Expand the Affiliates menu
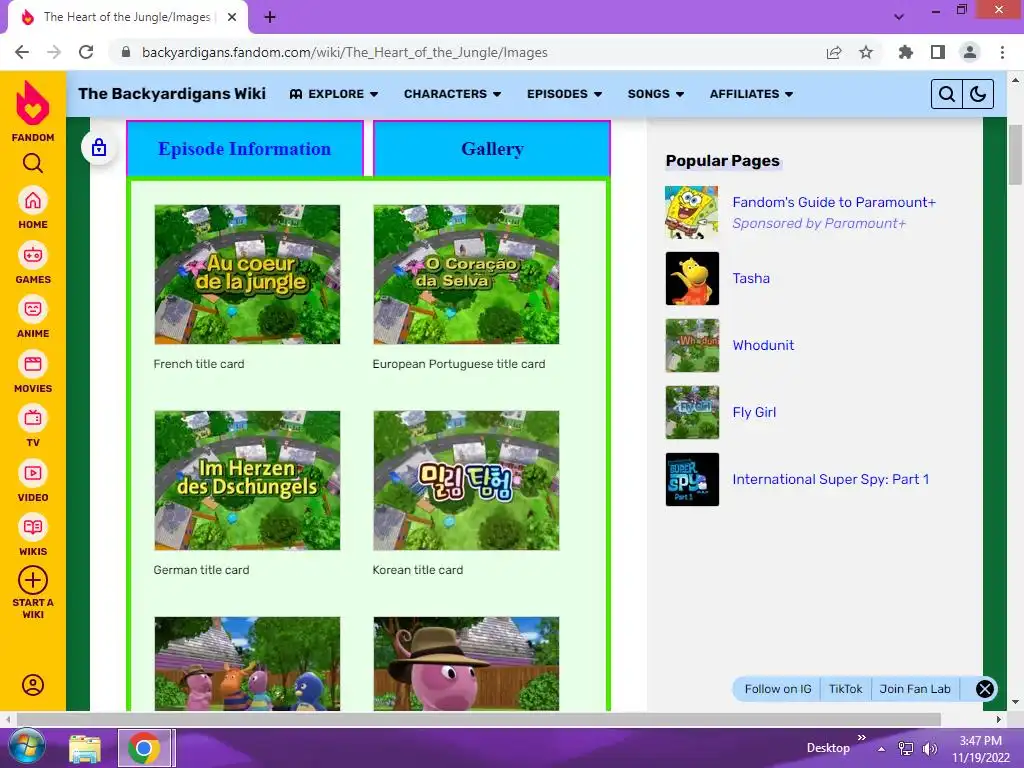 (x=751, y=94)
